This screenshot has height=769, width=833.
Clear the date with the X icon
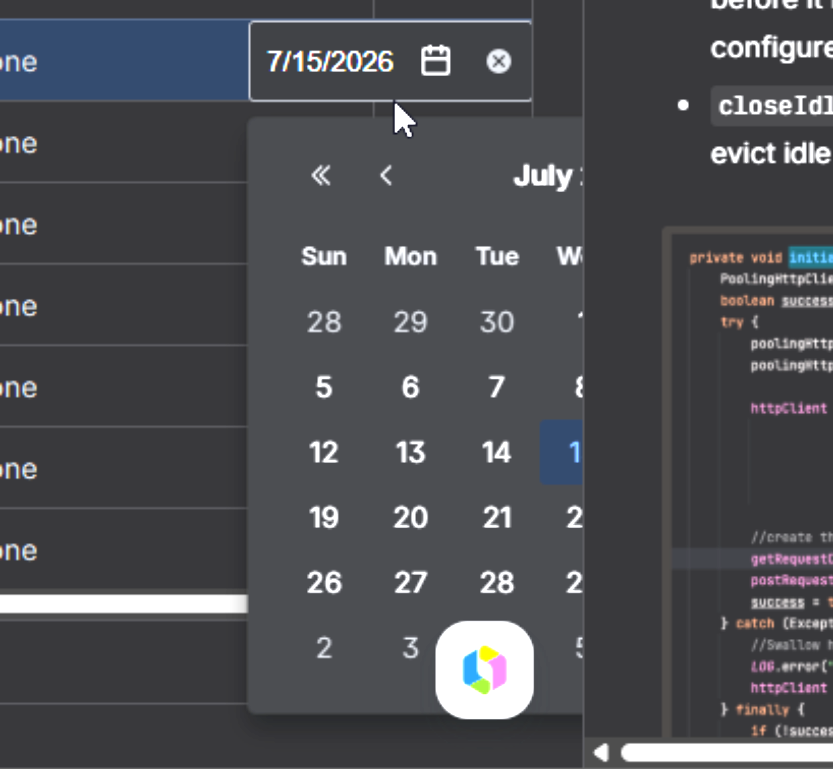point(498,61)
